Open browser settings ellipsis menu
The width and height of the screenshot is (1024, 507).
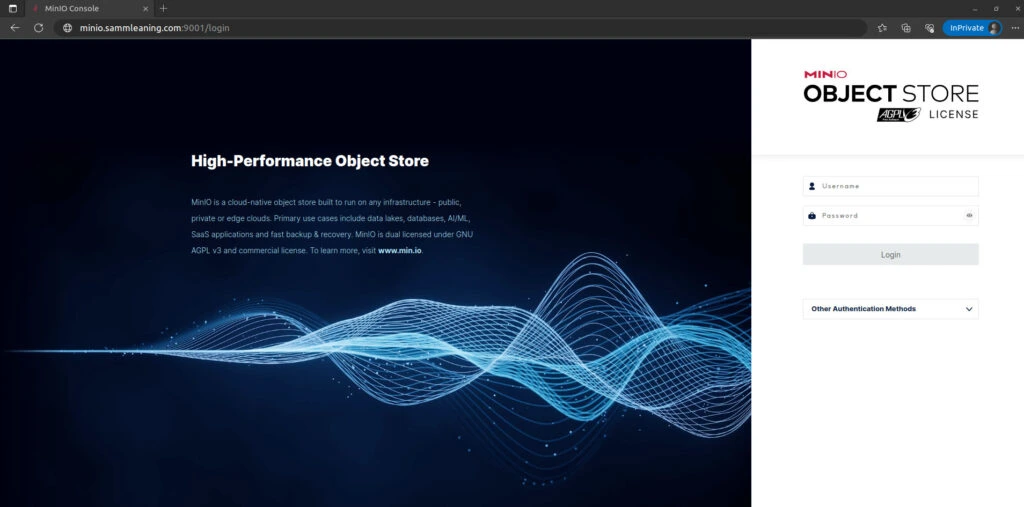coord(1015,28)
